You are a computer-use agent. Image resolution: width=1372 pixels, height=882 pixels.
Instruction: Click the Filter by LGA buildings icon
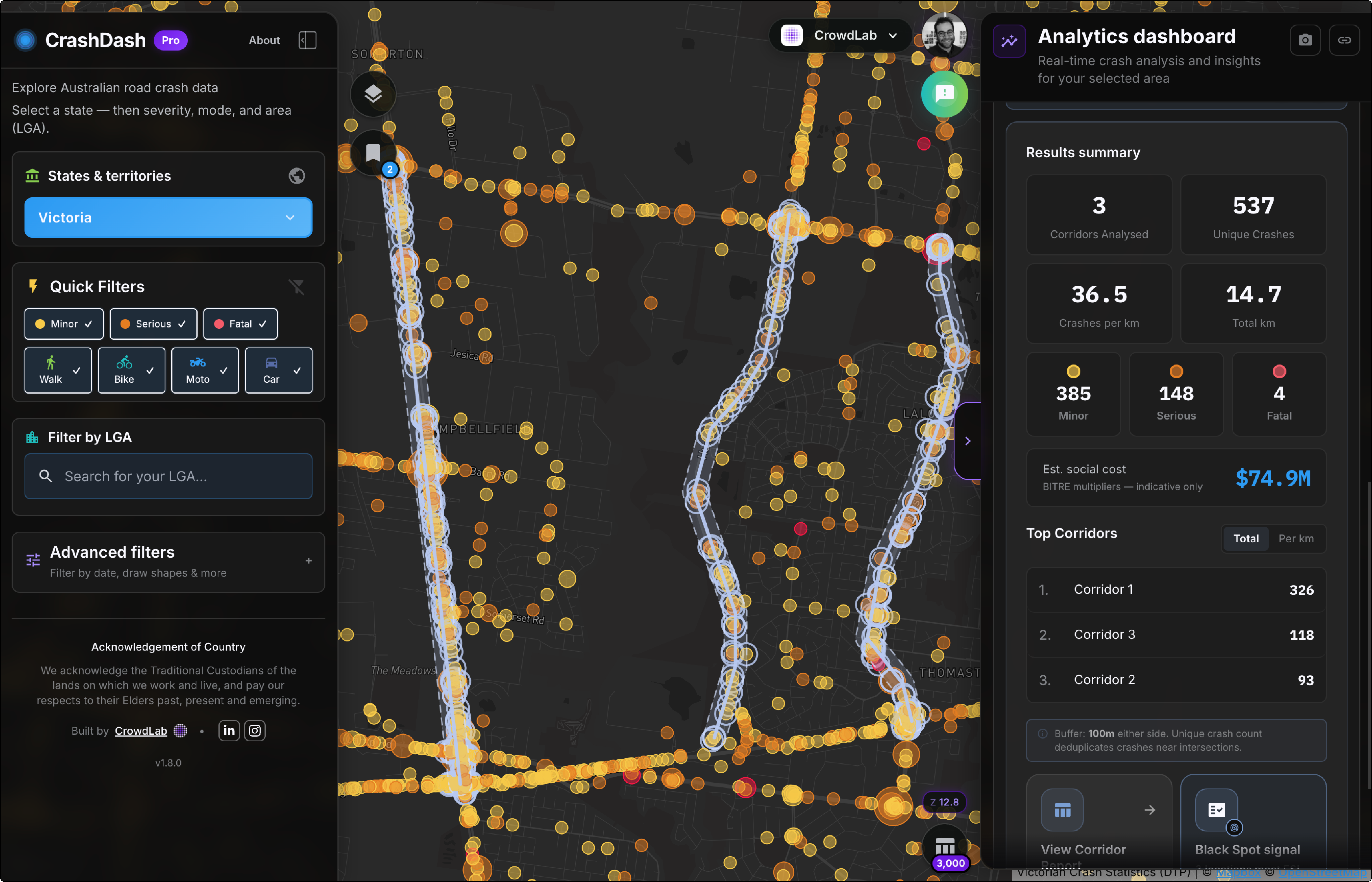[x=32, y=437]
